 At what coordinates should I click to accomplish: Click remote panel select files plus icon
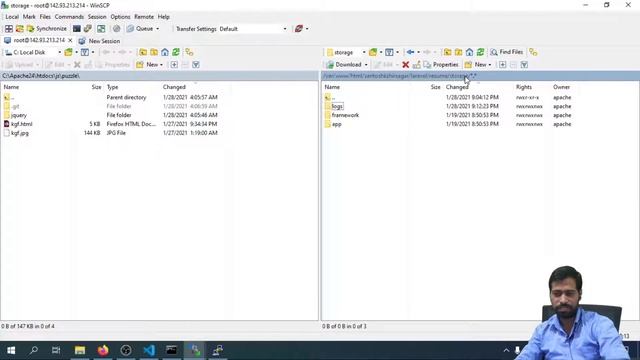click(x=502, y=64)
